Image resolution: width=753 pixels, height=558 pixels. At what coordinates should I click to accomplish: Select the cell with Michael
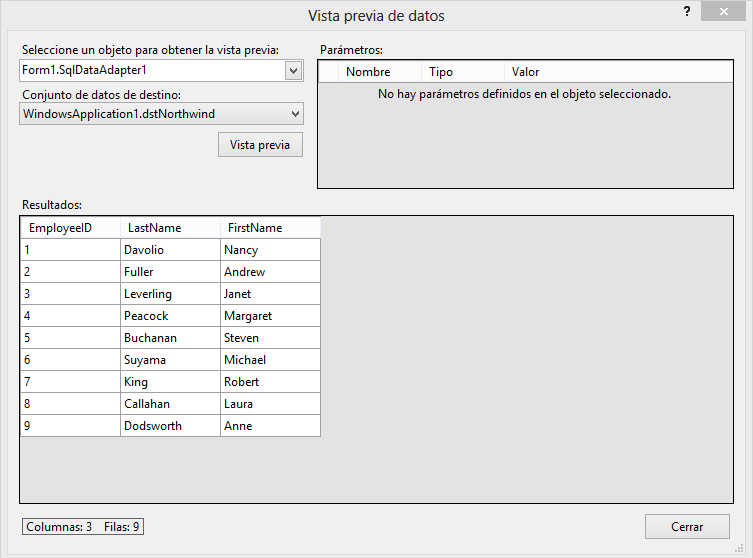click(x=270, y=360)
